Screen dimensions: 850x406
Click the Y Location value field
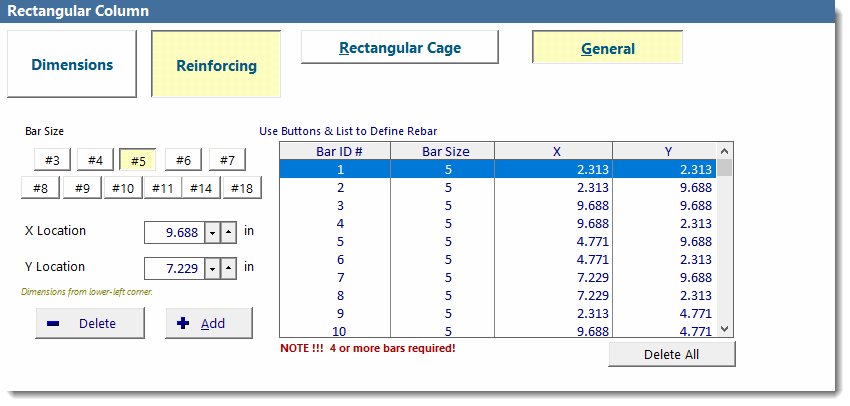(x=174, y=268)
